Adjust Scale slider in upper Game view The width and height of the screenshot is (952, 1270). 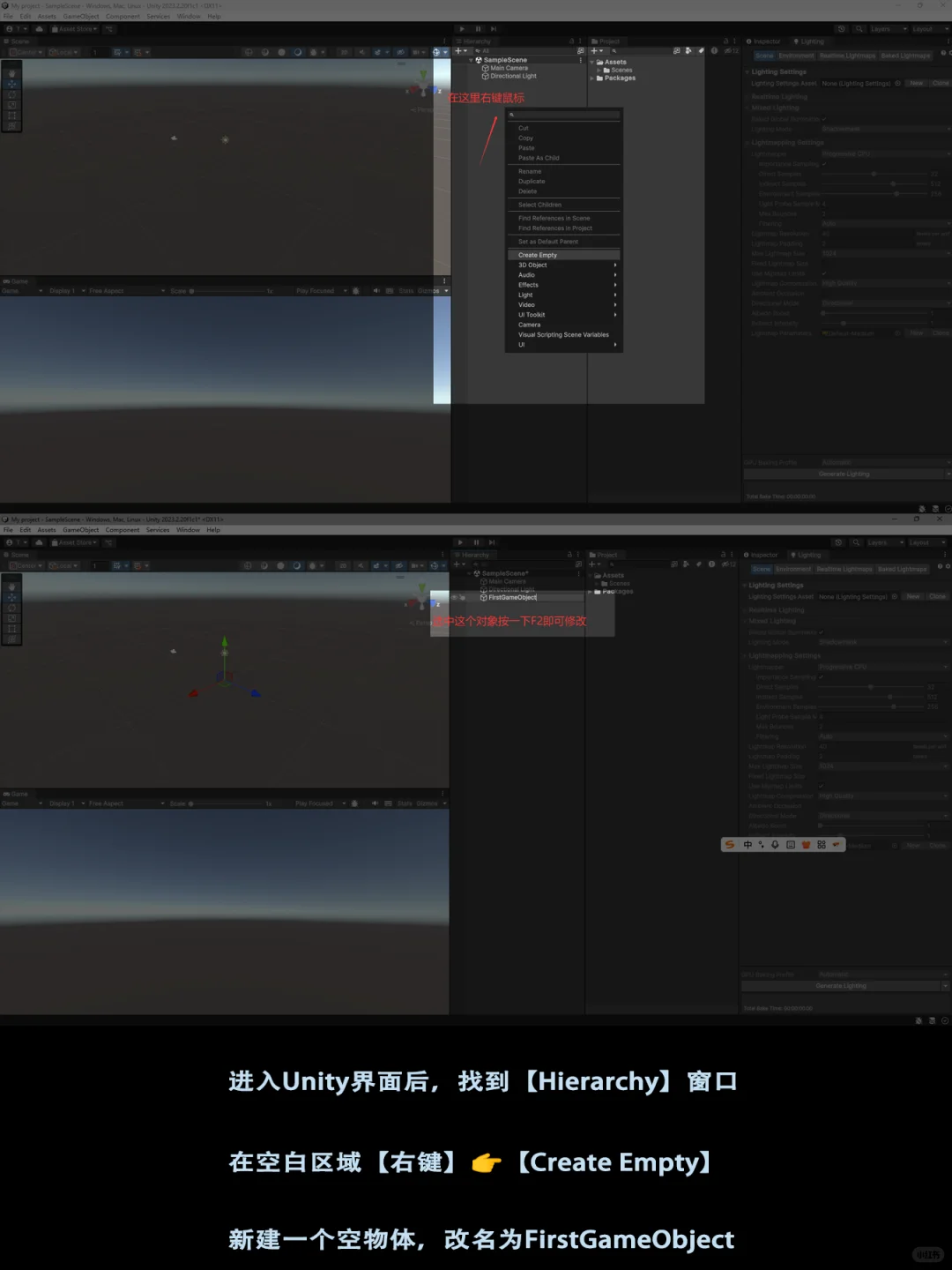tap(226, 291)
